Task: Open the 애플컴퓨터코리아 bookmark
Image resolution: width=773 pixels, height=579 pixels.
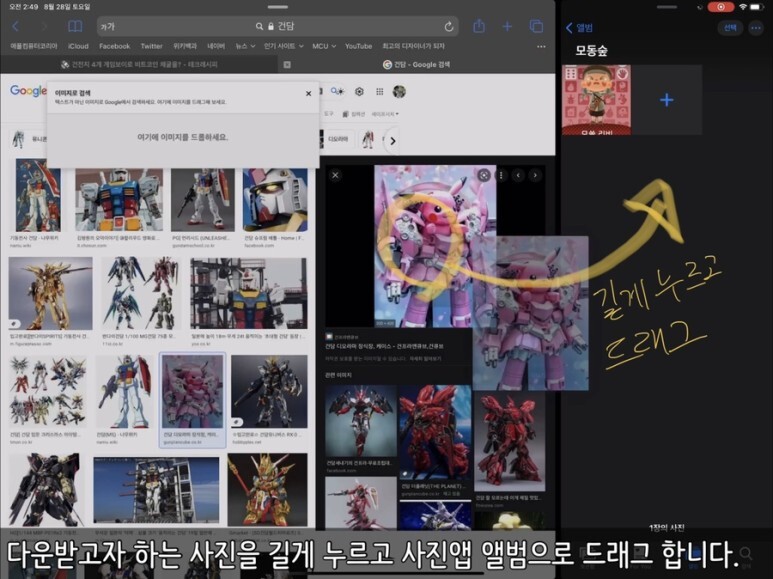Action: click(34, 46)
